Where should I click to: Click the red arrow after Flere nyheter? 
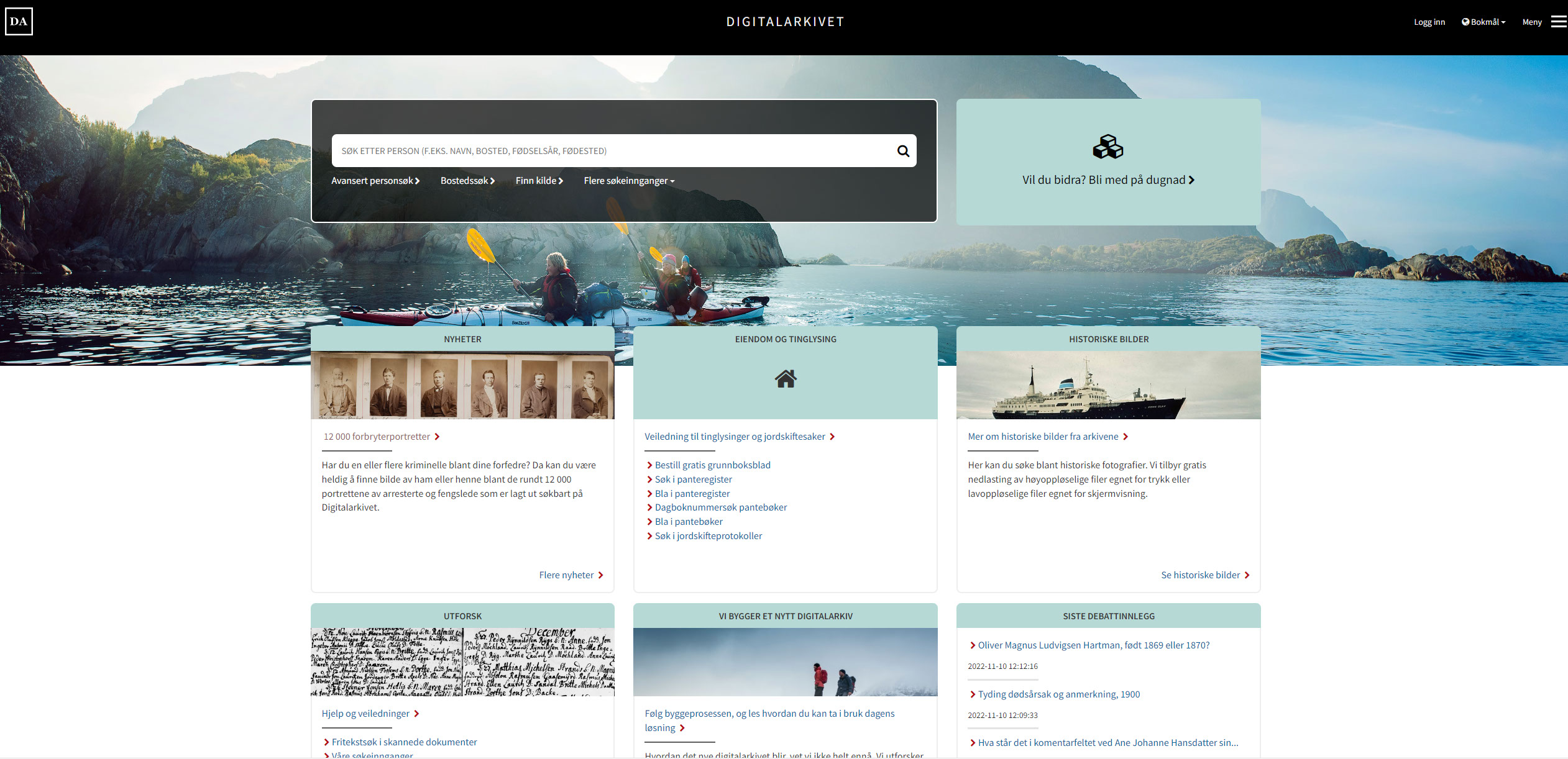[x=601, y=575]
